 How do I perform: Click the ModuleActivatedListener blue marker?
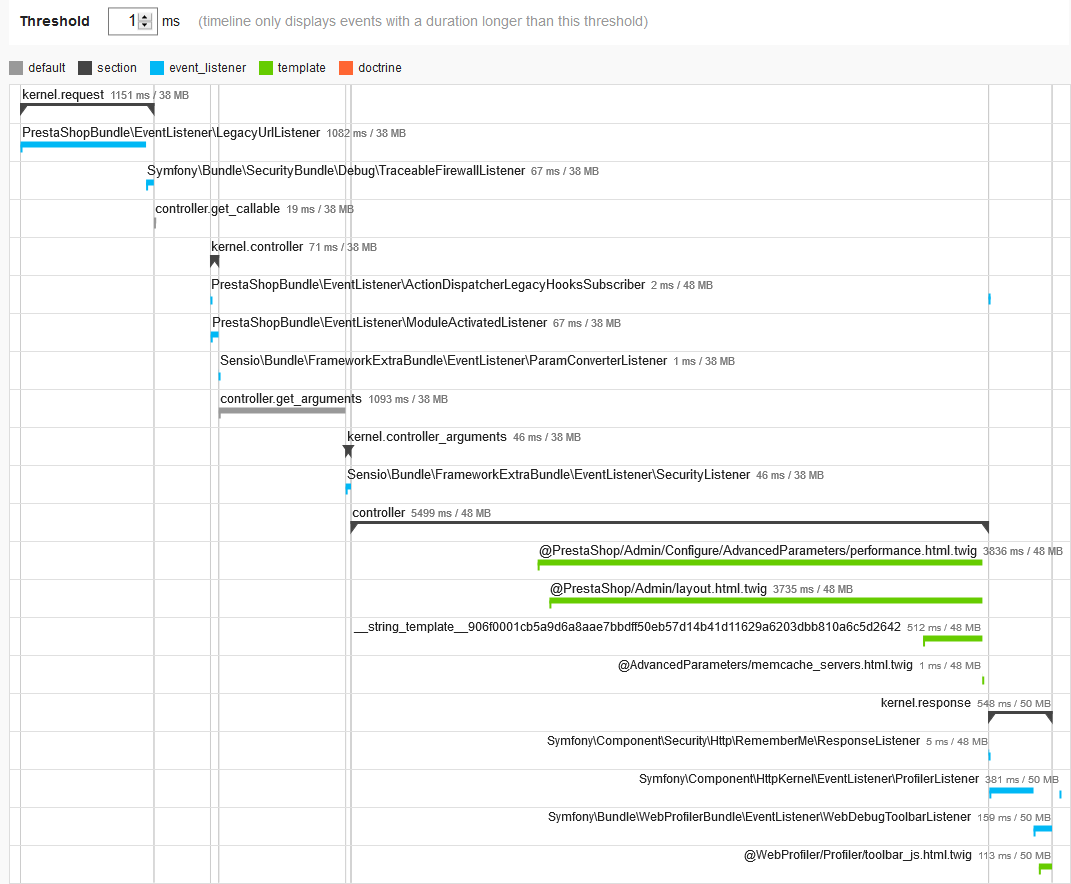pyautogui.click(x=214, y=335)
